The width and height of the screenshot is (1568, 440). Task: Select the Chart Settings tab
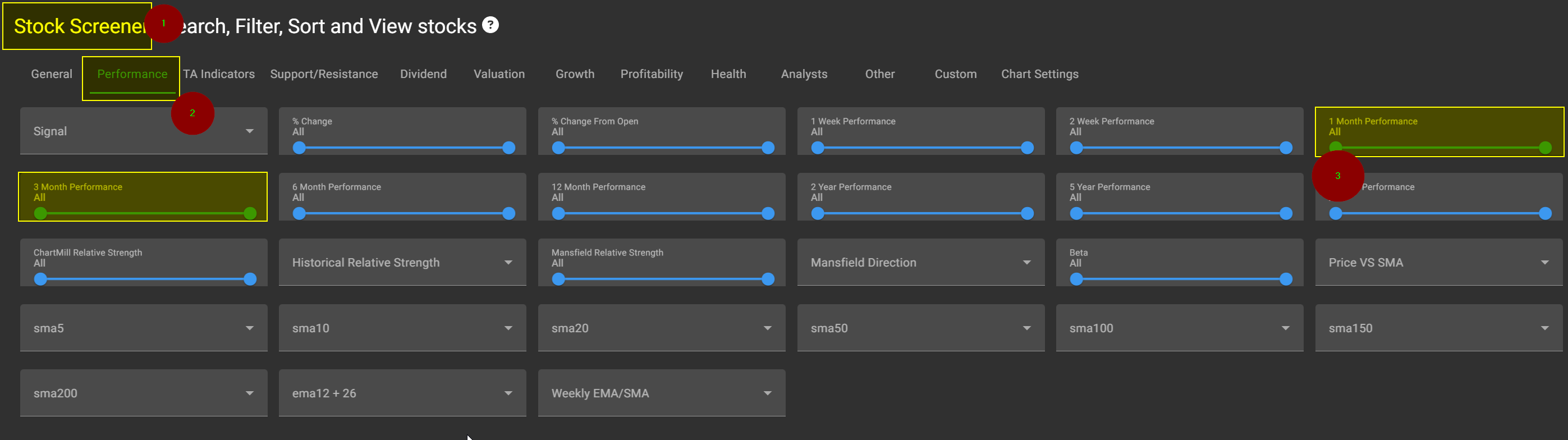pyautogui.click(x=1039, y=74)
